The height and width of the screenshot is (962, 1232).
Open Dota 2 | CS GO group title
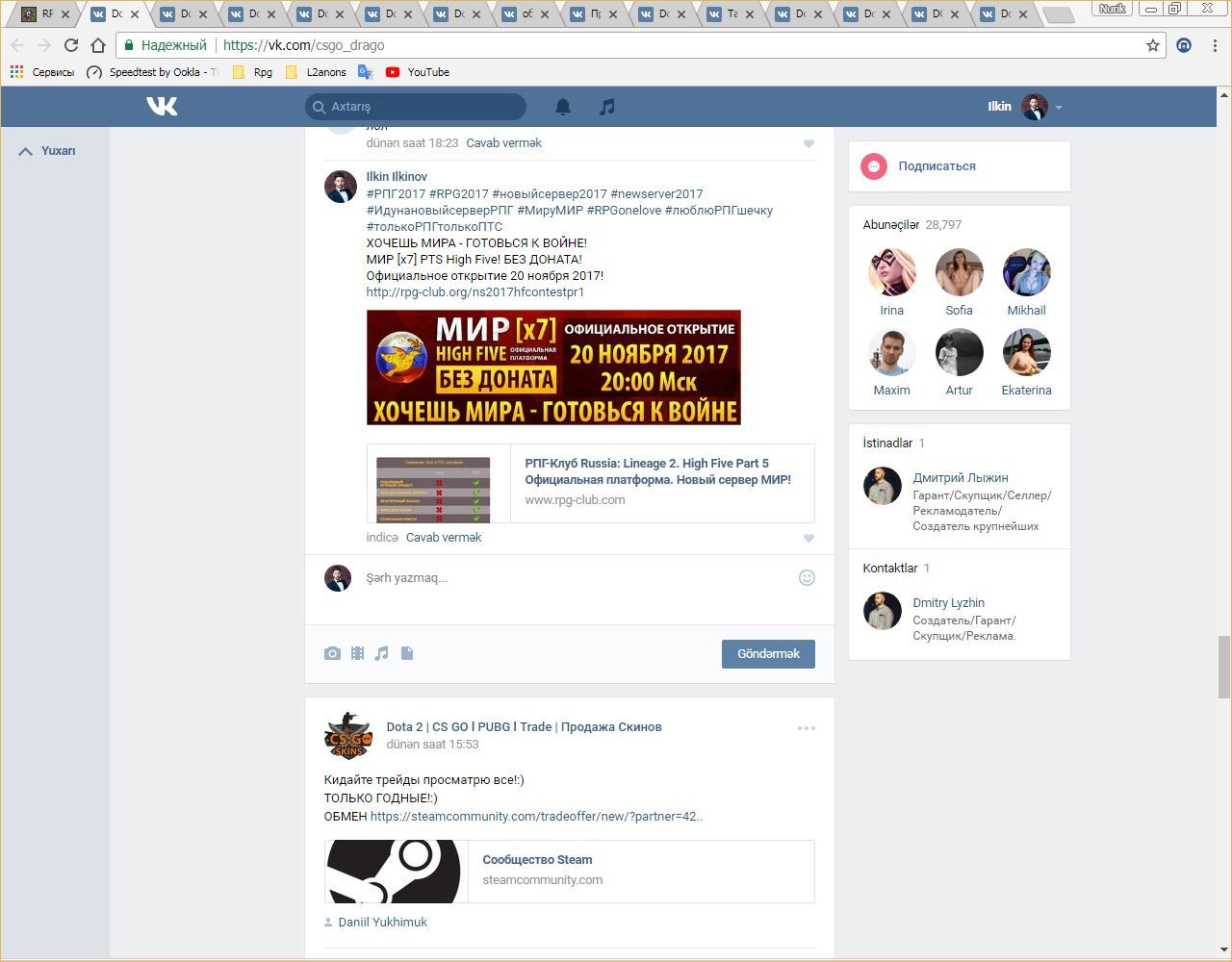(x=524, y=727)
